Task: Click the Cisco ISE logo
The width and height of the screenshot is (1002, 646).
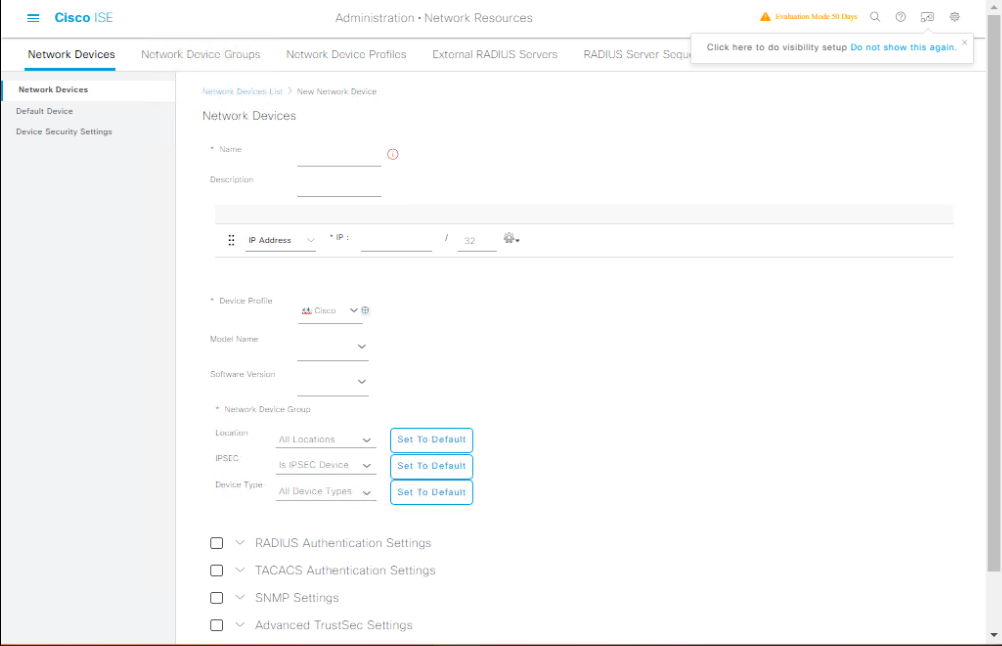Action: (84, 18)
